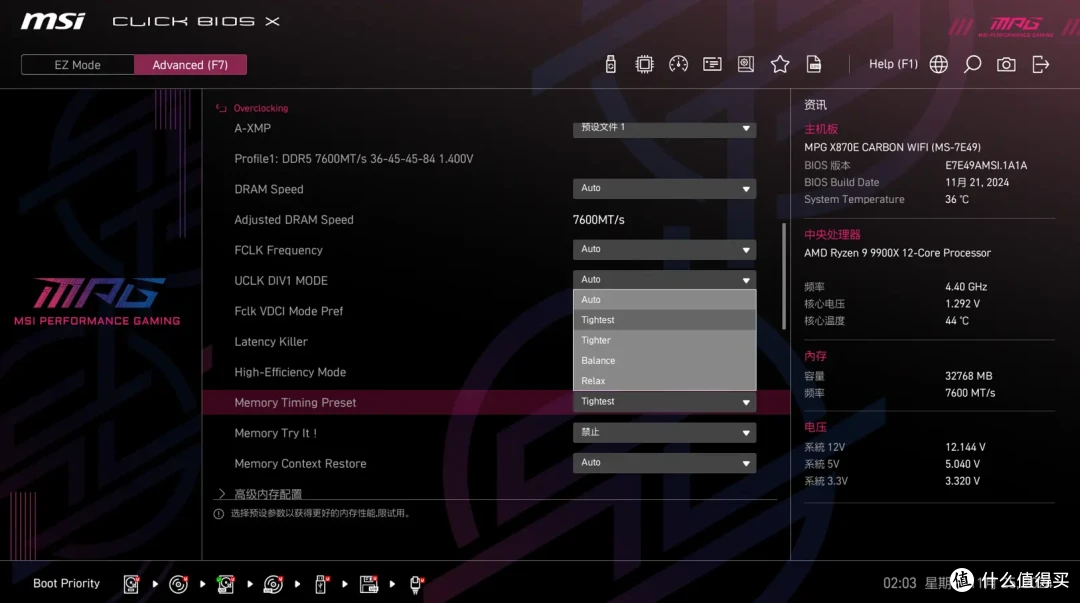1080x603 pixels.
Task: Click the MPG X870E CARBON WIFI board name
Action: coord(892,147)
